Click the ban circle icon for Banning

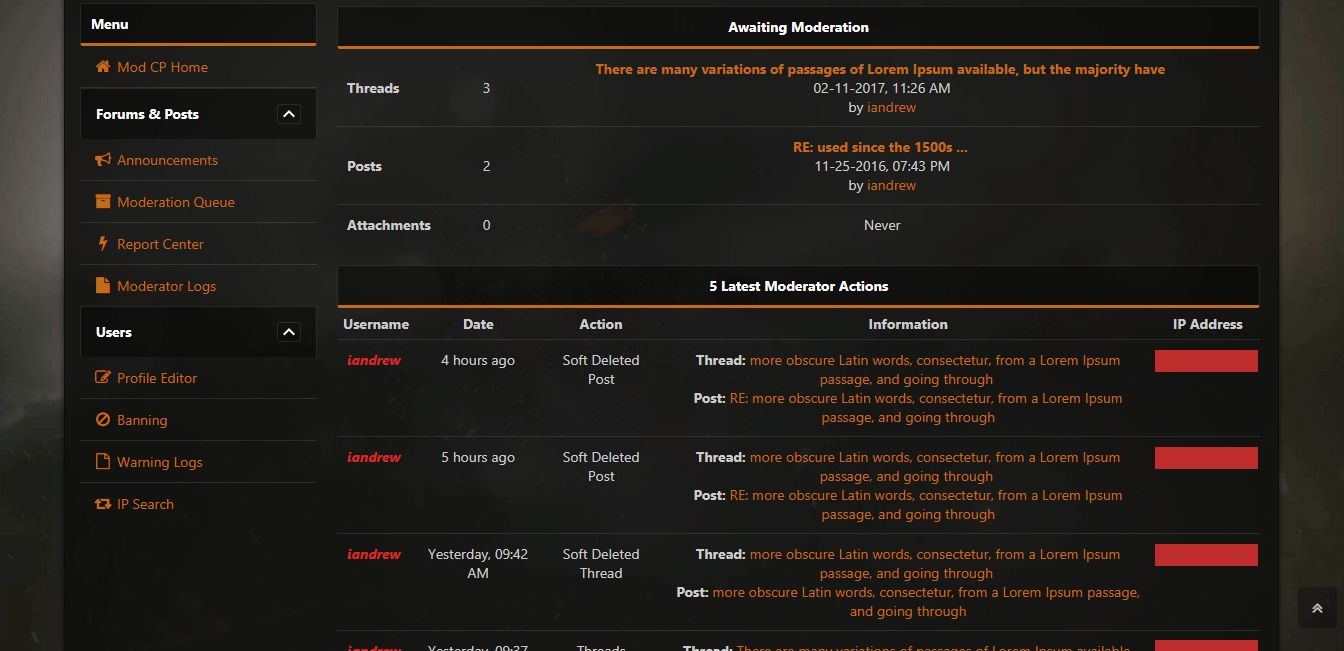pyautogui.click(x=102, y=420)
